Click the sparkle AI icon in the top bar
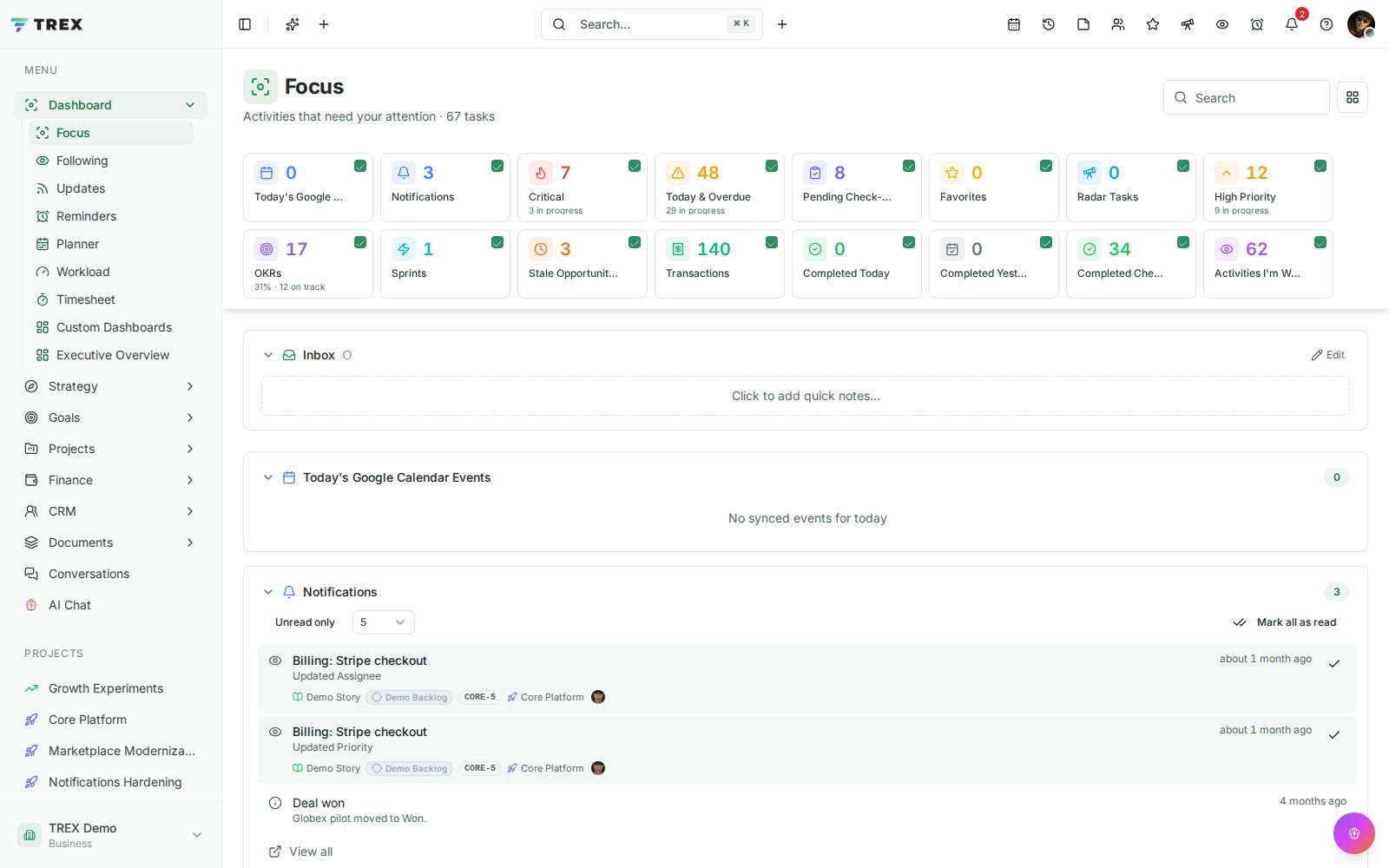This screenshot has height=868, width=1389. click(293, 24)
